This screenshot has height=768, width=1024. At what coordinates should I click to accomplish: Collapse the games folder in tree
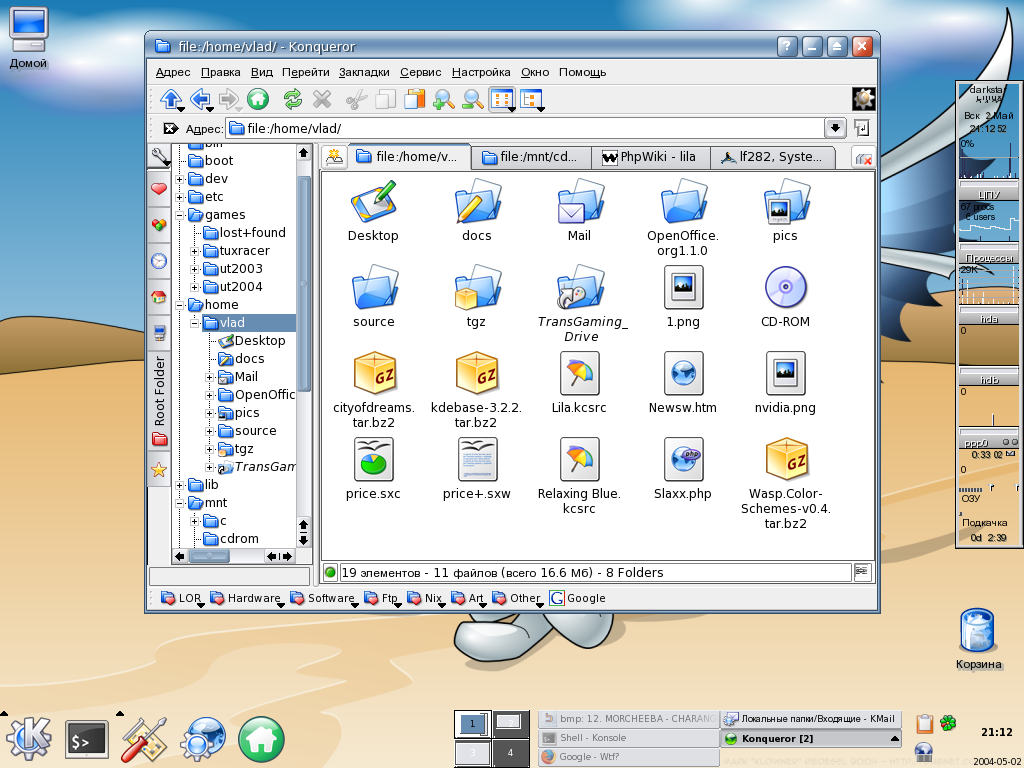click(x=180, y=215)
